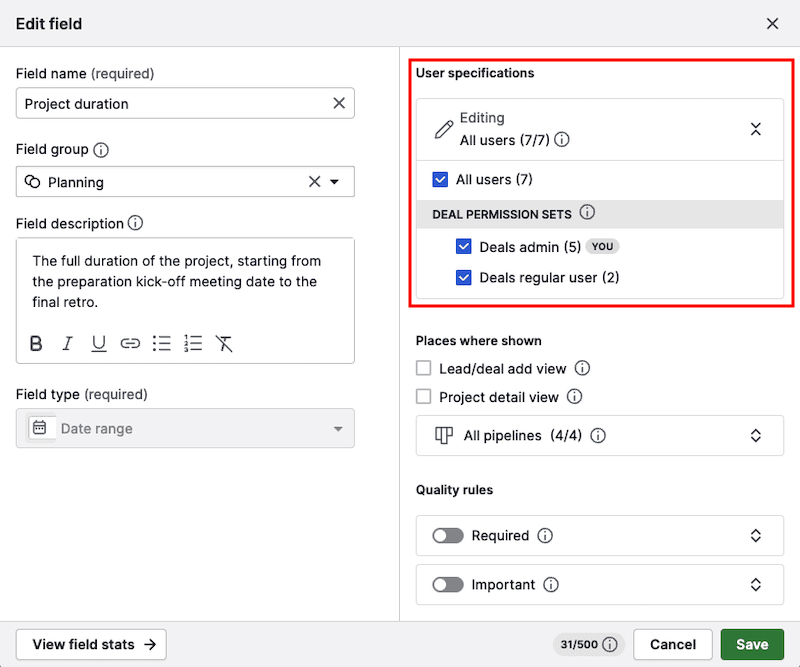Click the Bold formatting icon
This screenshot has width=800, height=667.
[36, 344]
